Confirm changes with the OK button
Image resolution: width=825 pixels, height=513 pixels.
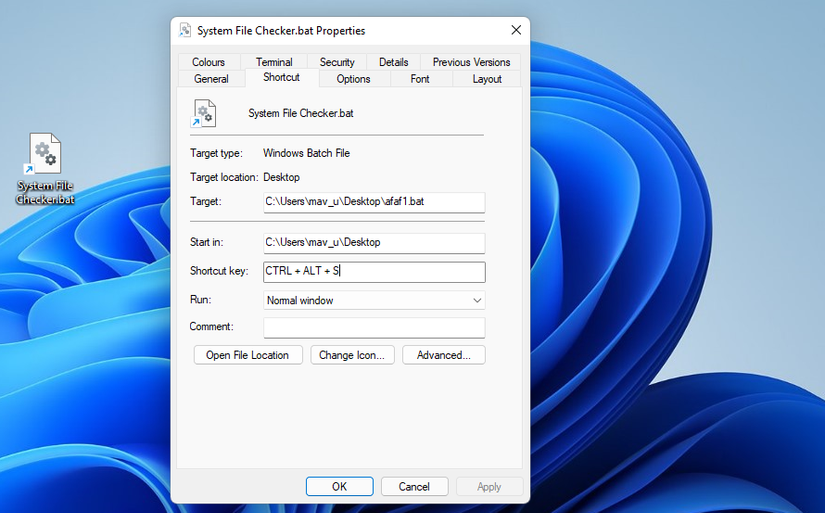pos(339,487)
